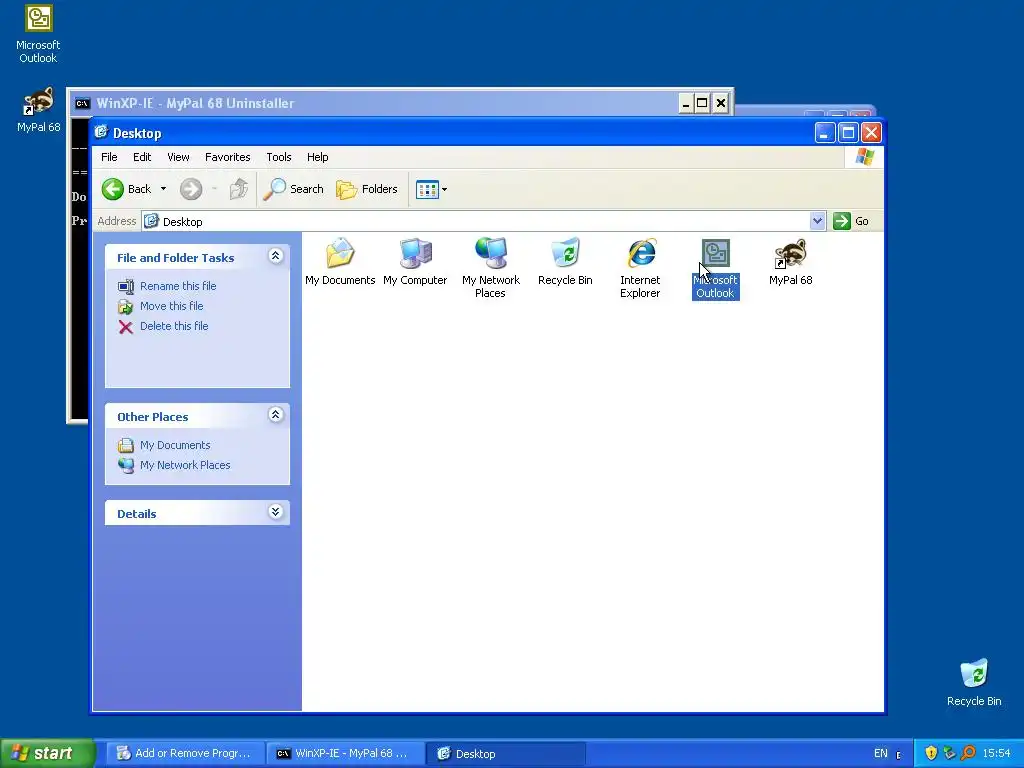Select Recycle Bin on the desktop background

(974, 673)
